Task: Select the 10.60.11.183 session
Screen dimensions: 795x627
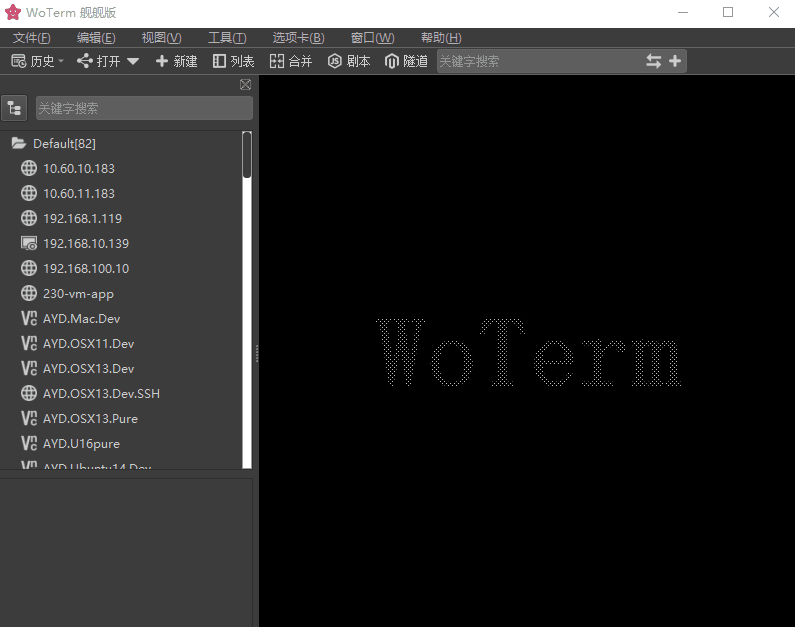Action: tap(79, 194)
